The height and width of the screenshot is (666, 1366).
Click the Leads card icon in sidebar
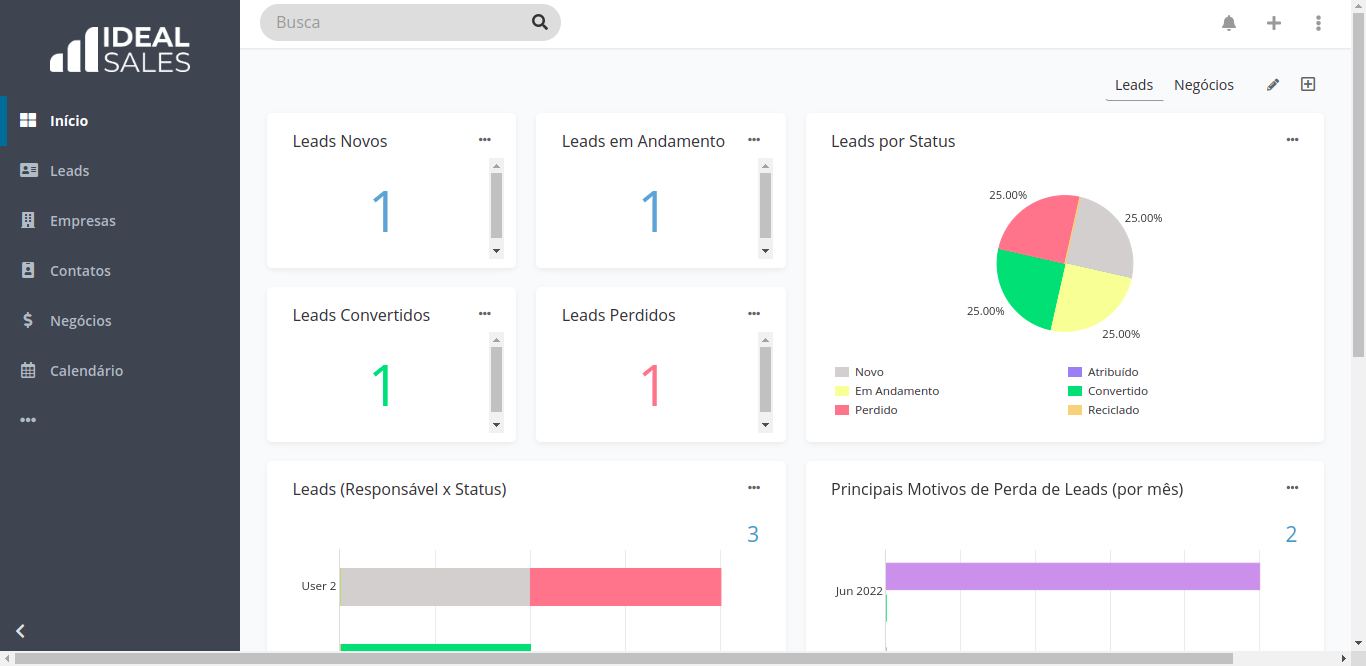click(x=29, y=170)
